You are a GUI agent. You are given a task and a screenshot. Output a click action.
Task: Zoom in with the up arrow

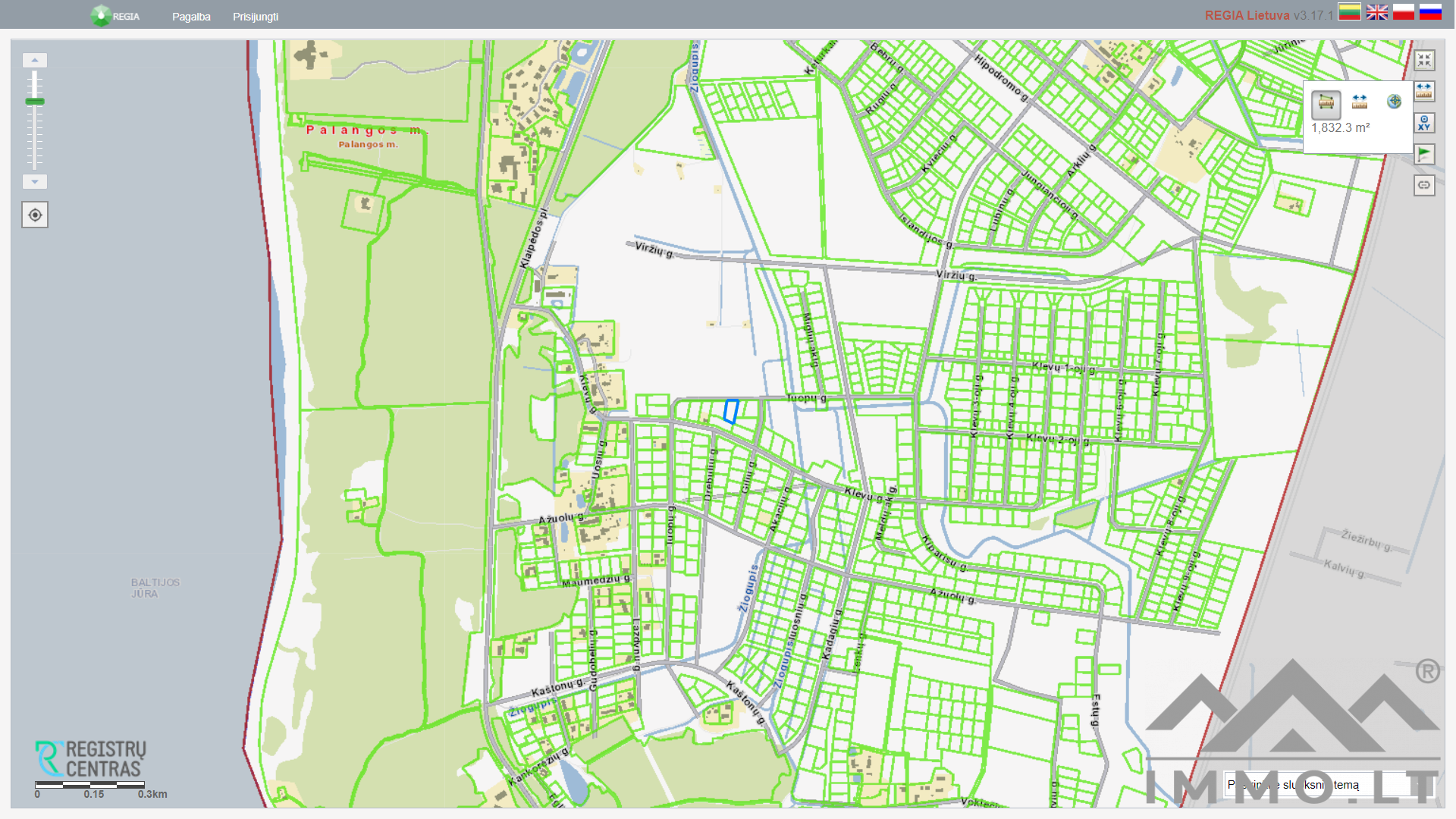[x=35, y=60]
